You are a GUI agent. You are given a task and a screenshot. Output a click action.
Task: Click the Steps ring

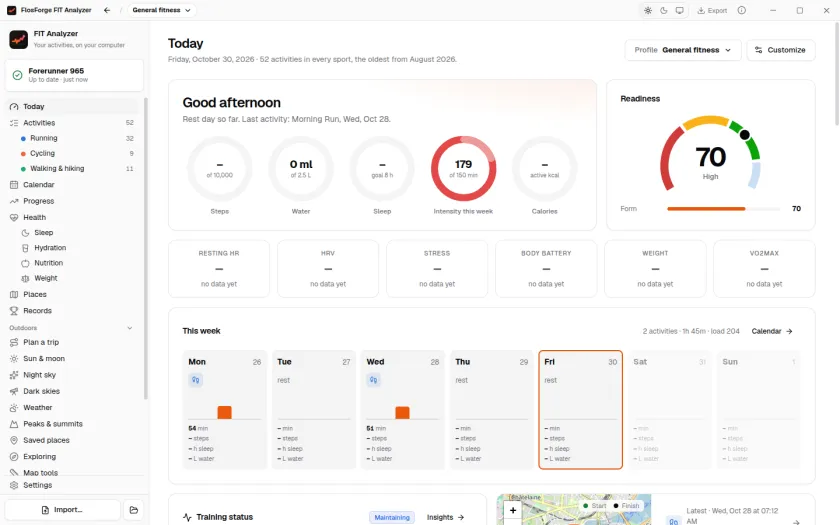[220, 169]
